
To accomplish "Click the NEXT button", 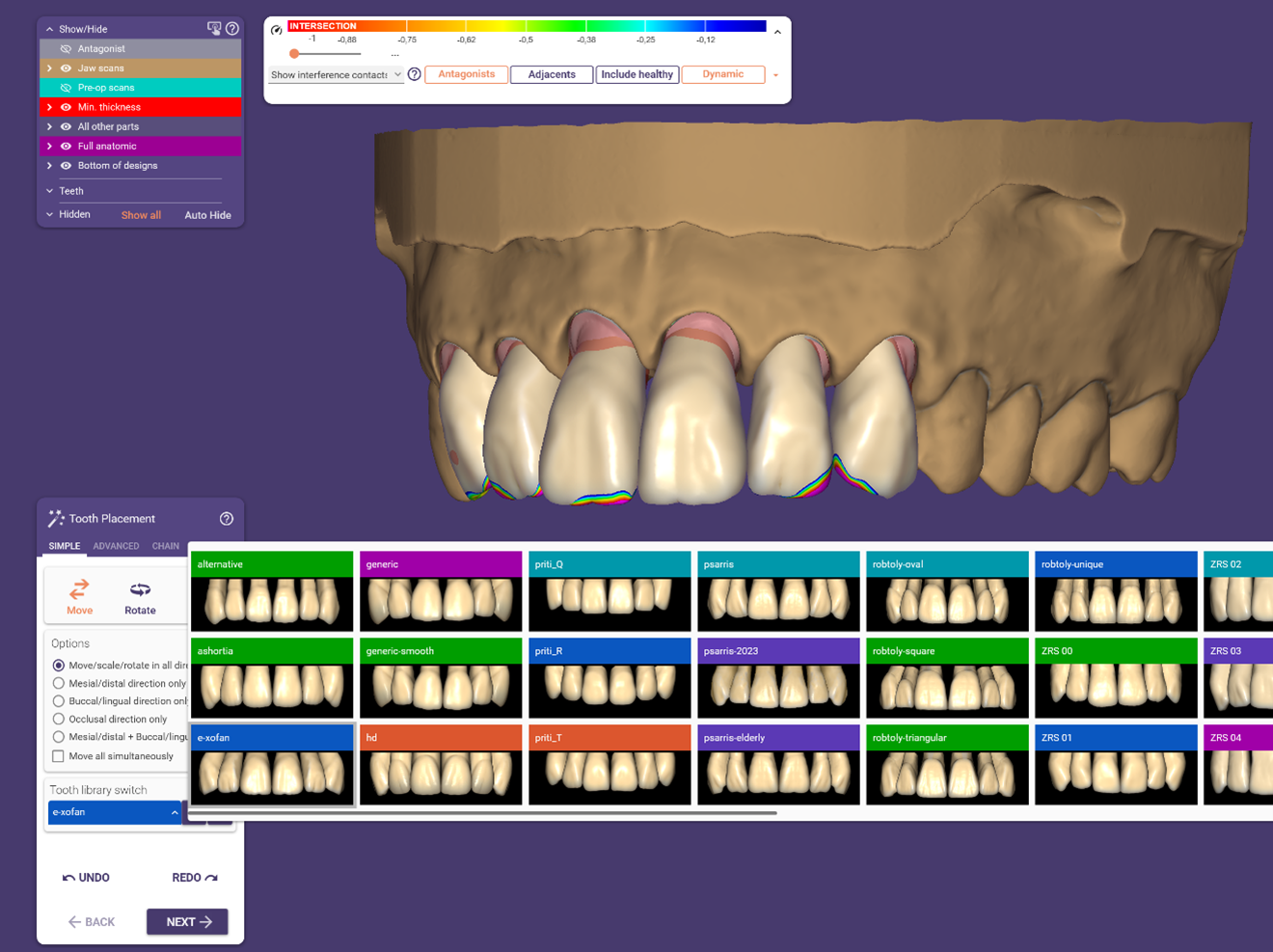I will pos(187,922).
